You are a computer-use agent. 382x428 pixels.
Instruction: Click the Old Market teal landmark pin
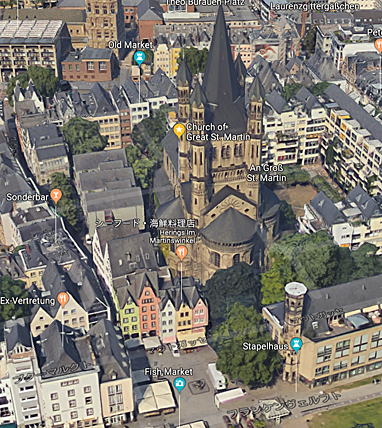pyautogui.click(x=139, y=58)
